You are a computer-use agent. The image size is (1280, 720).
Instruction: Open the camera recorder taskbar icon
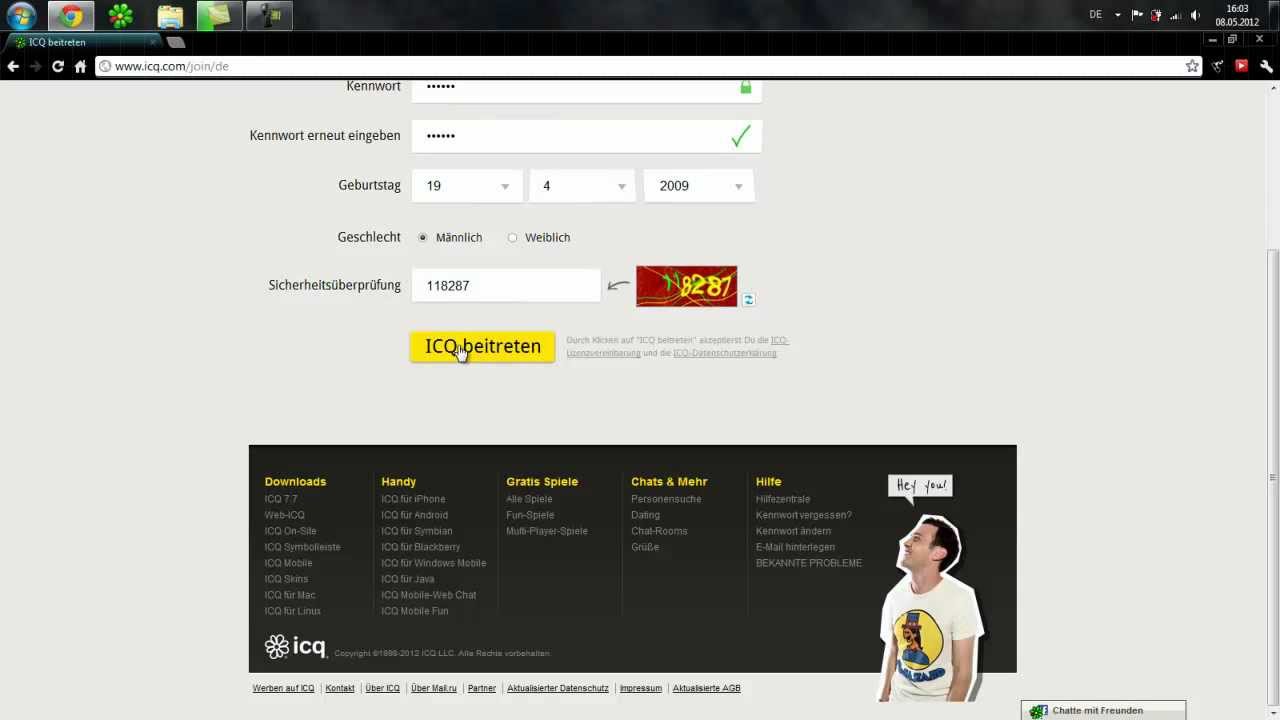pyautogui.click(x=269, y=15)
